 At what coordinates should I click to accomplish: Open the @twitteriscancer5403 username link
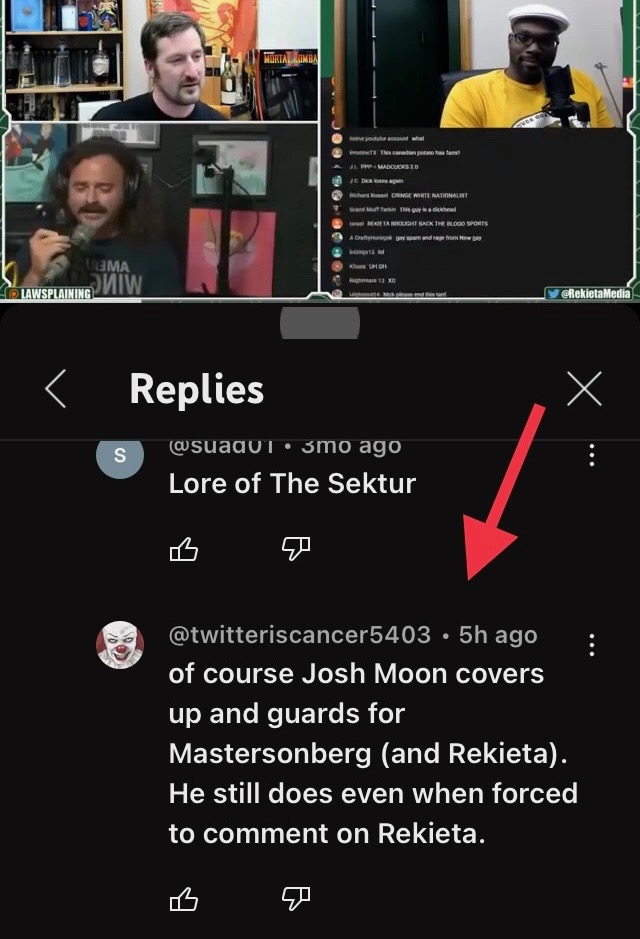click(300, 635)
